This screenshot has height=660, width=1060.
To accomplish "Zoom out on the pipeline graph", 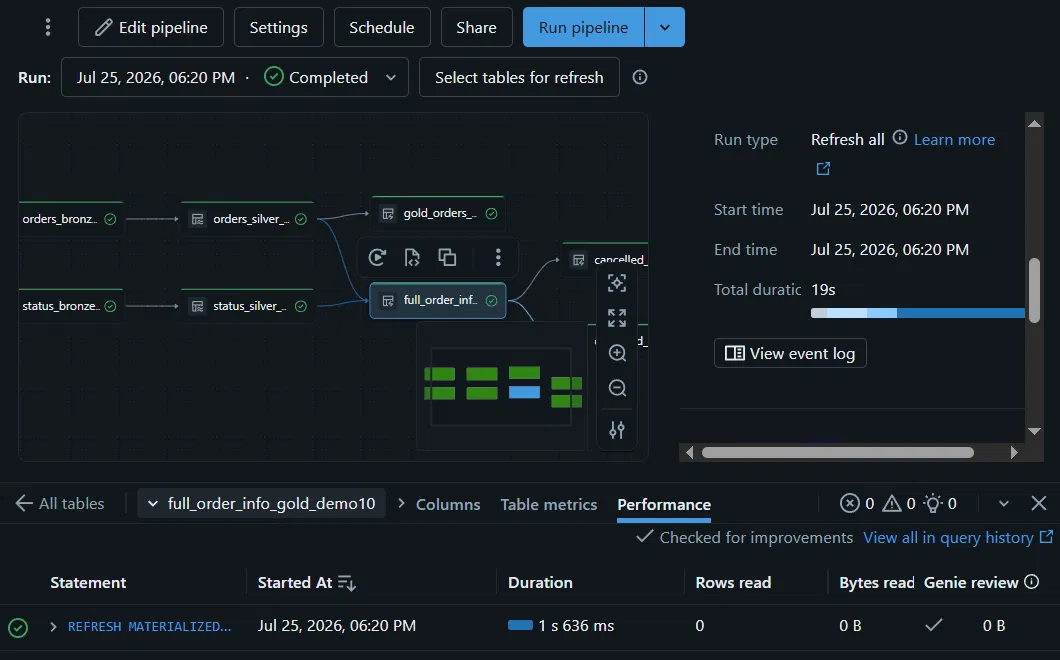I will (x=617, y=388).
